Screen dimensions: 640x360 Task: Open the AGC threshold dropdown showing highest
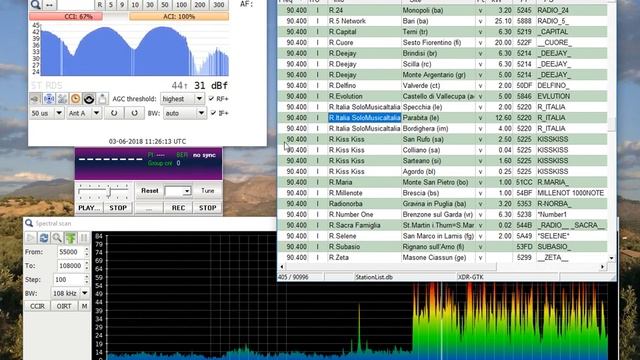point(182,99)
